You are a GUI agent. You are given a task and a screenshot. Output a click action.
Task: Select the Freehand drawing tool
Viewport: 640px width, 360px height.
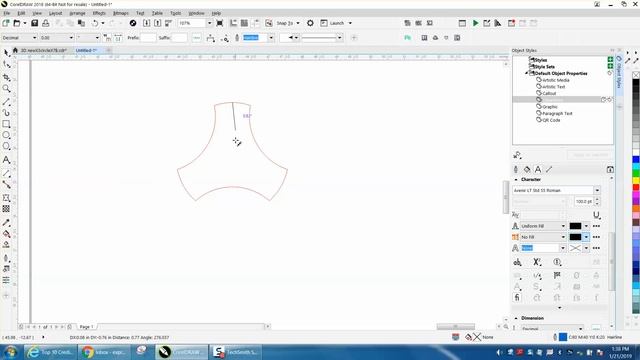7,101
